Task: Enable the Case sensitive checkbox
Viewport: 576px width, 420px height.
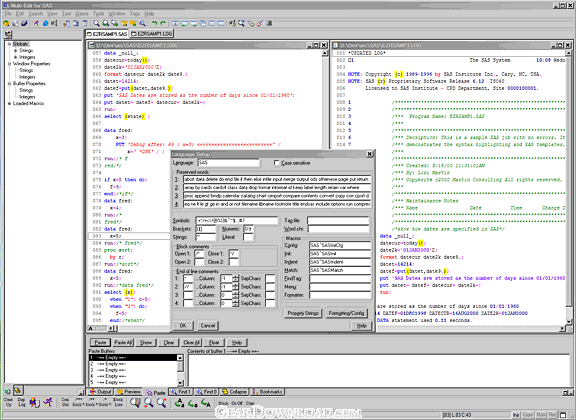Action: pos(277,163)
